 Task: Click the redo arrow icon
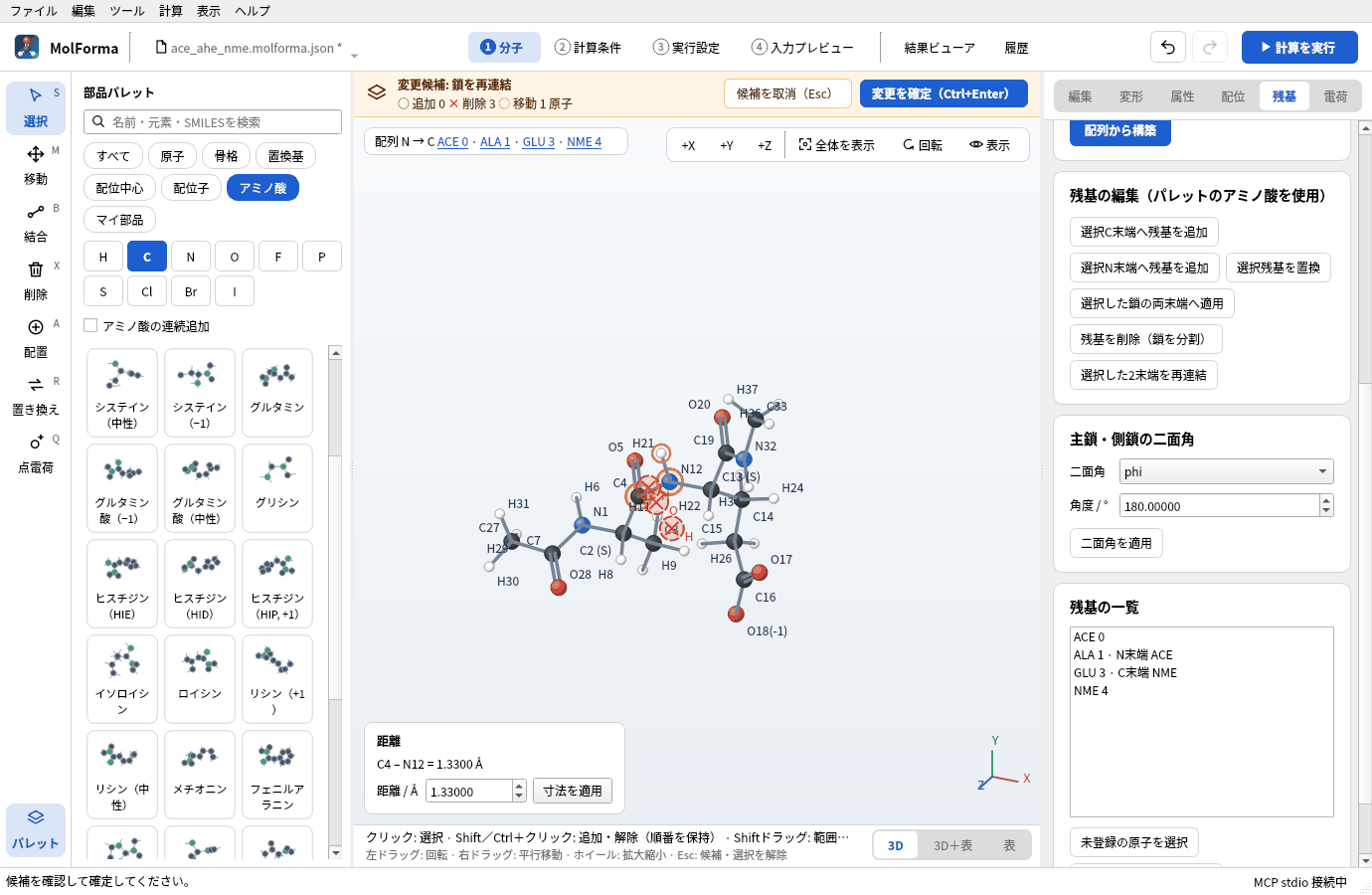[1210, 47]
